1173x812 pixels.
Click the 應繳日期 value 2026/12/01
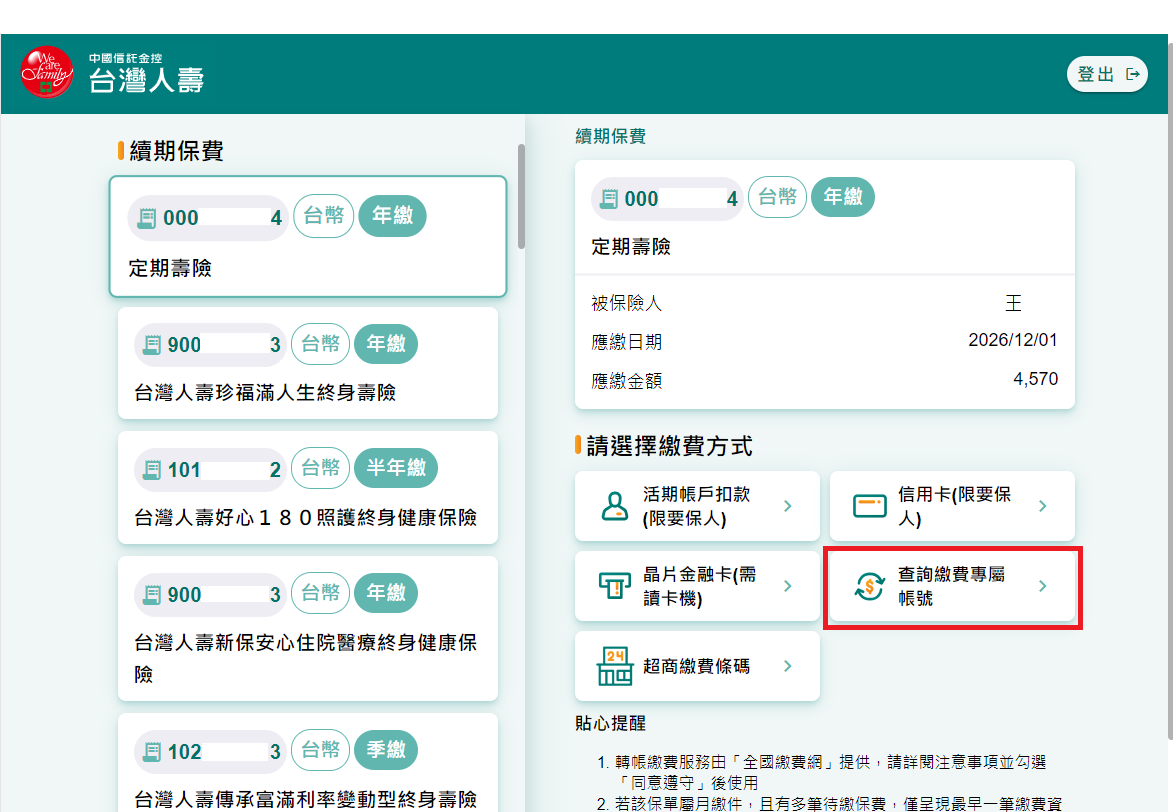pyautogui.click(x=1013, y=340)
